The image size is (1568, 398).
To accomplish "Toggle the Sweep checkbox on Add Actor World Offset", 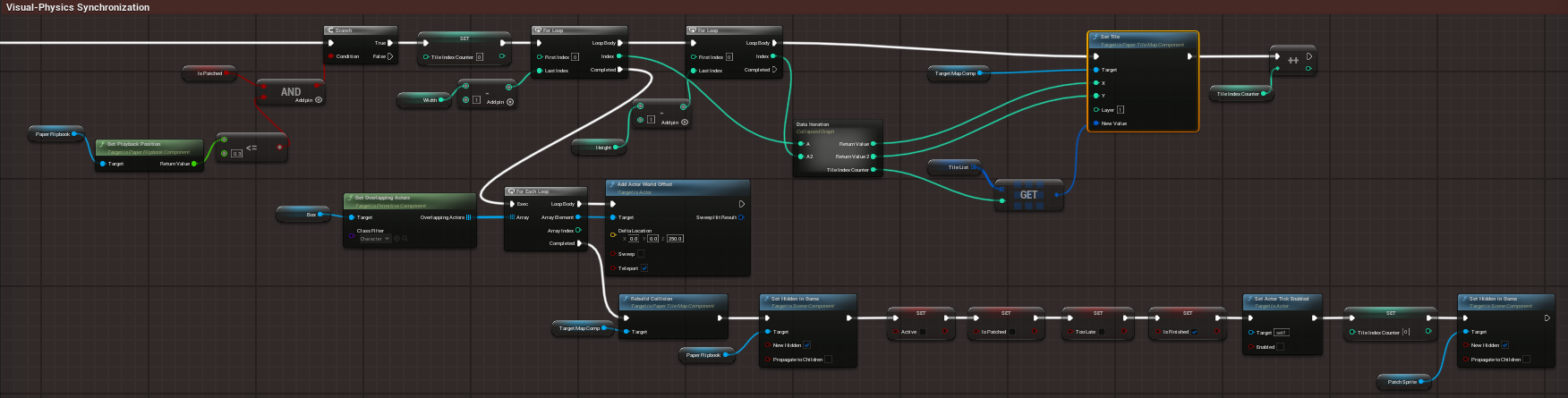I will 640,254.
